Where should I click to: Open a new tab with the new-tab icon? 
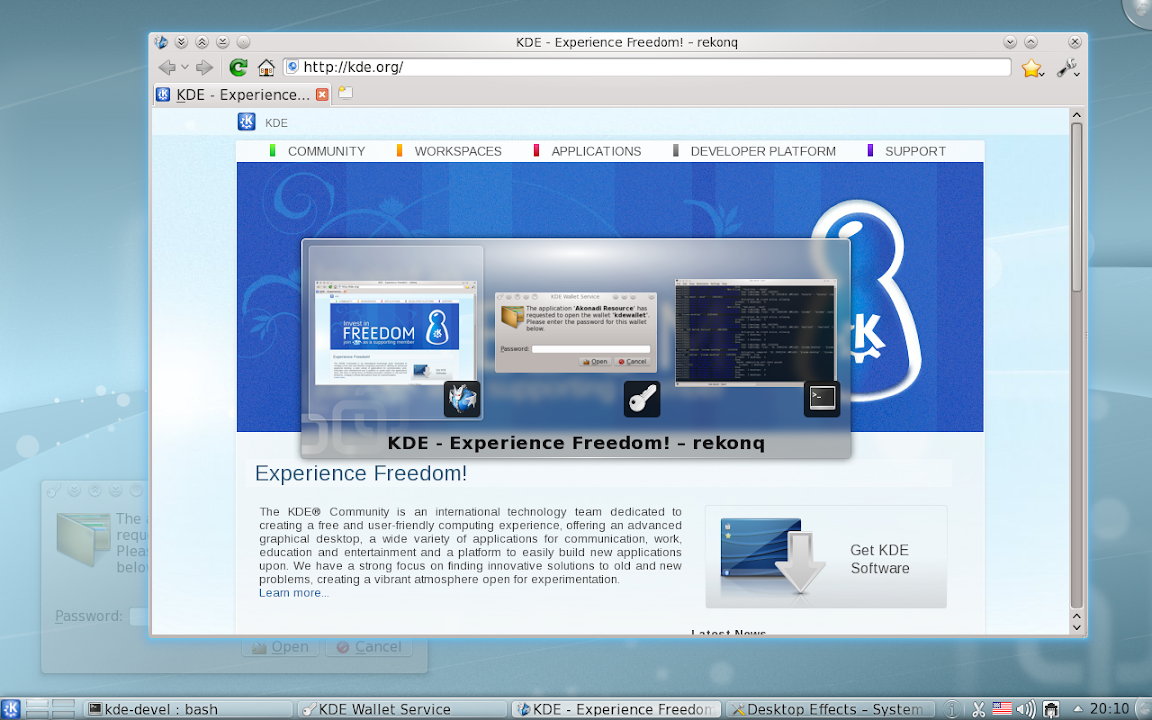tap(345, 93)
